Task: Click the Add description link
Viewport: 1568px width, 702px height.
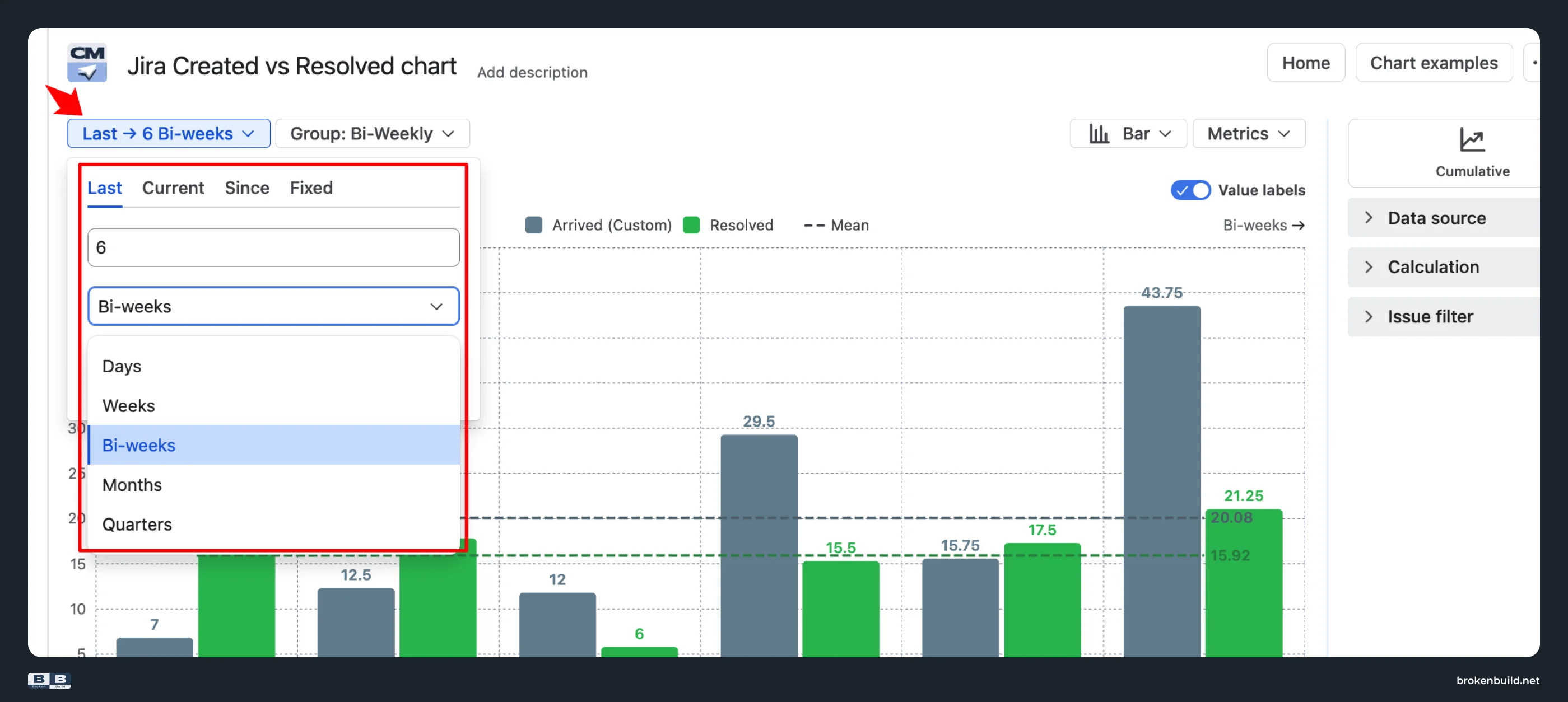Action: [x=532, y=72]
